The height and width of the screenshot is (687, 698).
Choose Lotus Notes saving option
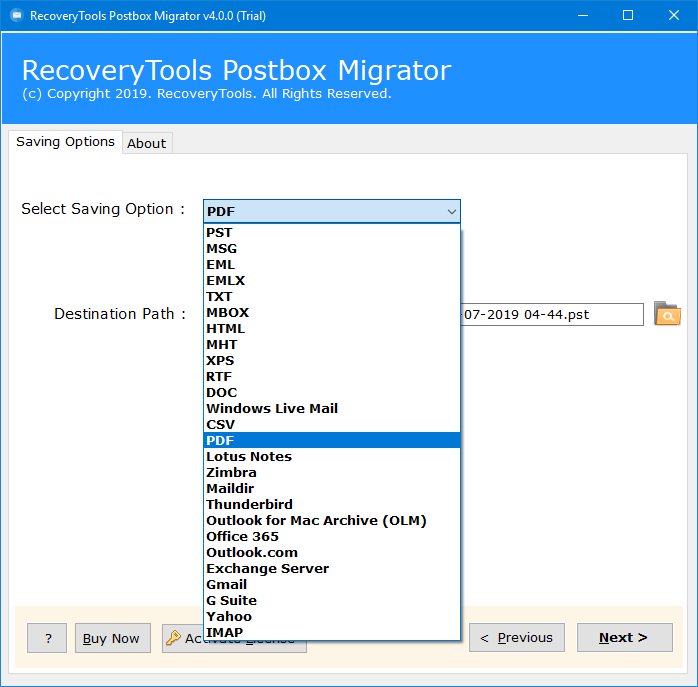tap(332, 456)
